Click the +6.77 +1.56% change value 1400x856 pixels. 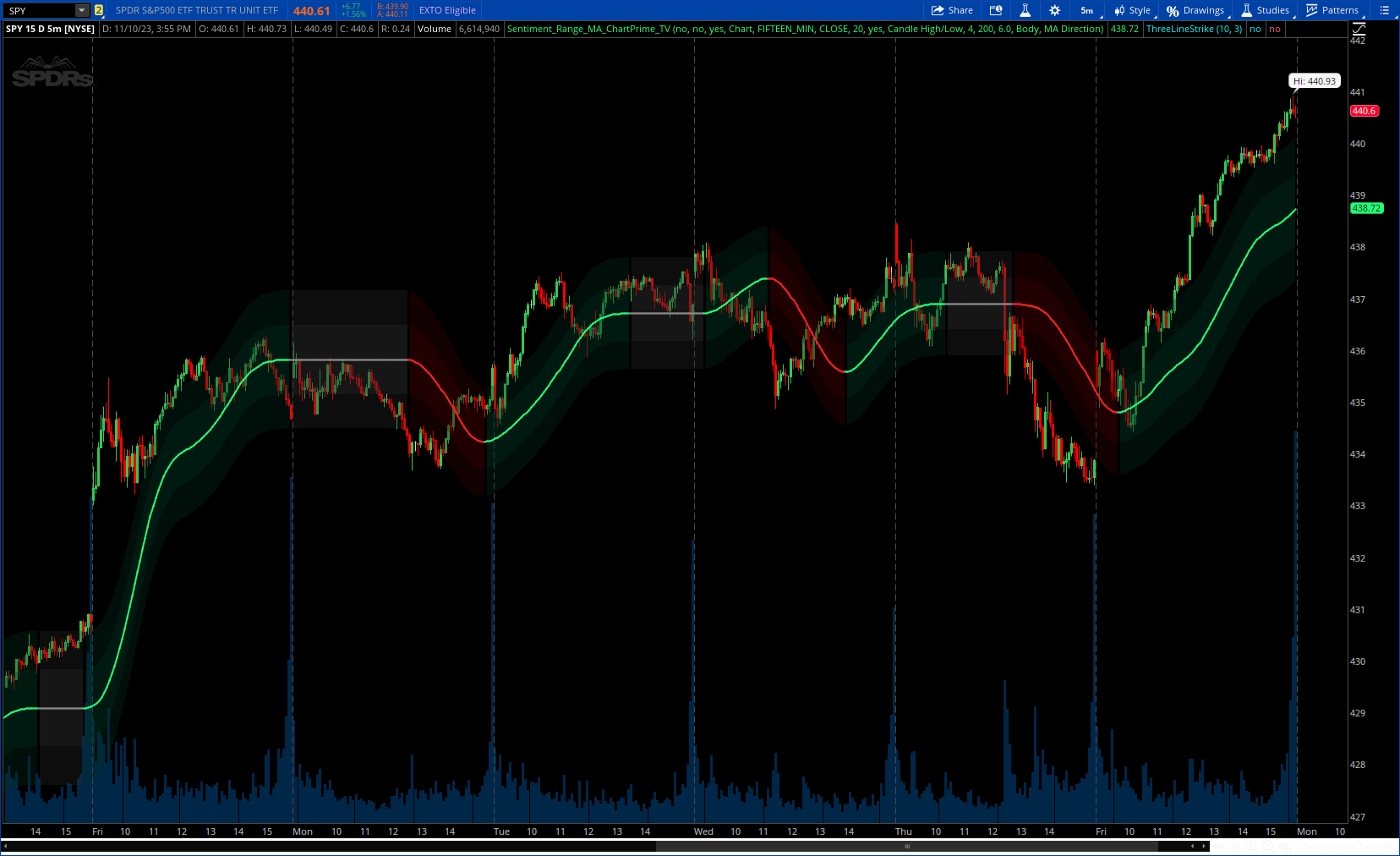353,10
